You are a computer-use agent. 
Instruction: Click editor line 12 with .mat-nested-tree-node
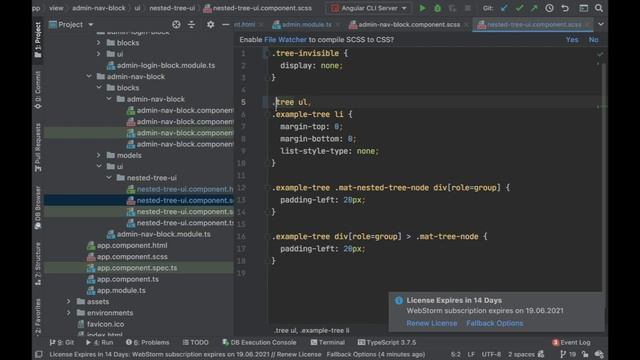click(x=391, y=188)
